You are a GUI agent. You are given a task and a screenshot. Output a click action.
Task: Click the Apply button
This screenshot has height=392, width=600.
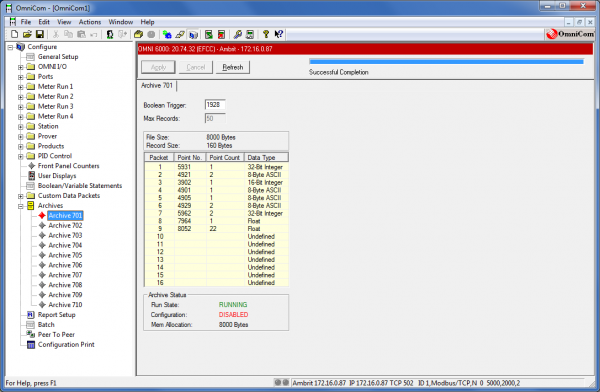pyautogui.click(x=158, y=67)
